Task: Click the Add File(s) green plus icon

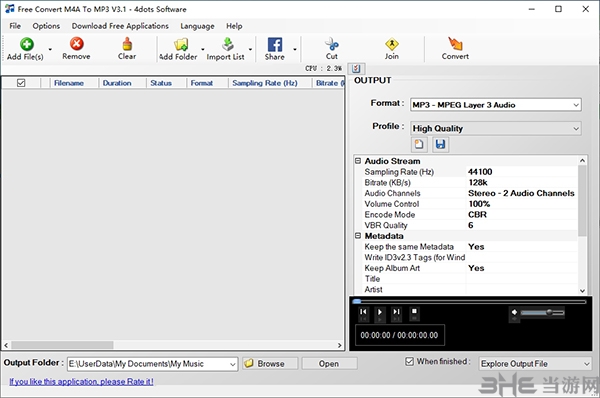Action: (x=26, y=44)
